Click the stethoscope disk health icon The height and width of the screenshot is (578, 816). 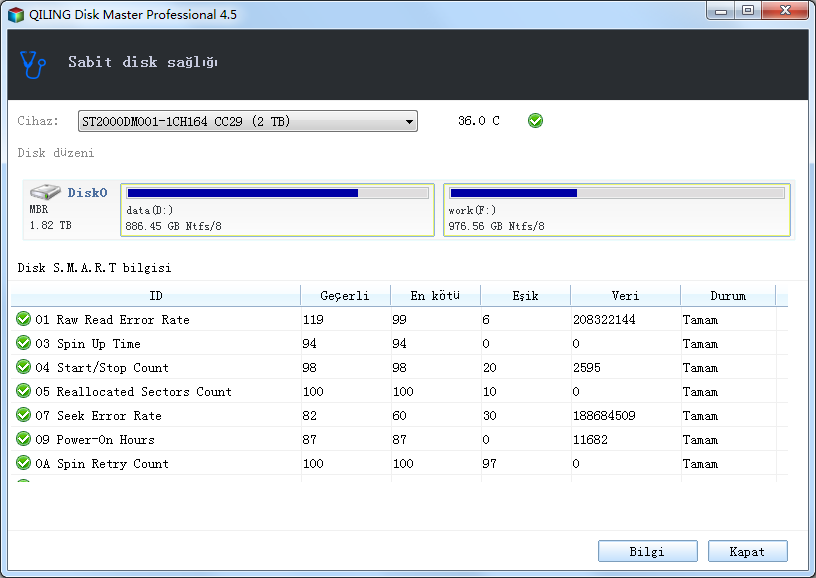pyautogui.click(x=32, y=65)
